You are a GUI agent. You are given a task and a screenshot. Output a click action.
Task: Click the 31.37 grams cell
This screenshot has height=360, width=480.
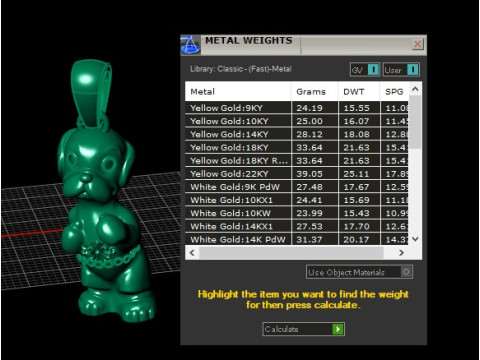coord(314,239)
